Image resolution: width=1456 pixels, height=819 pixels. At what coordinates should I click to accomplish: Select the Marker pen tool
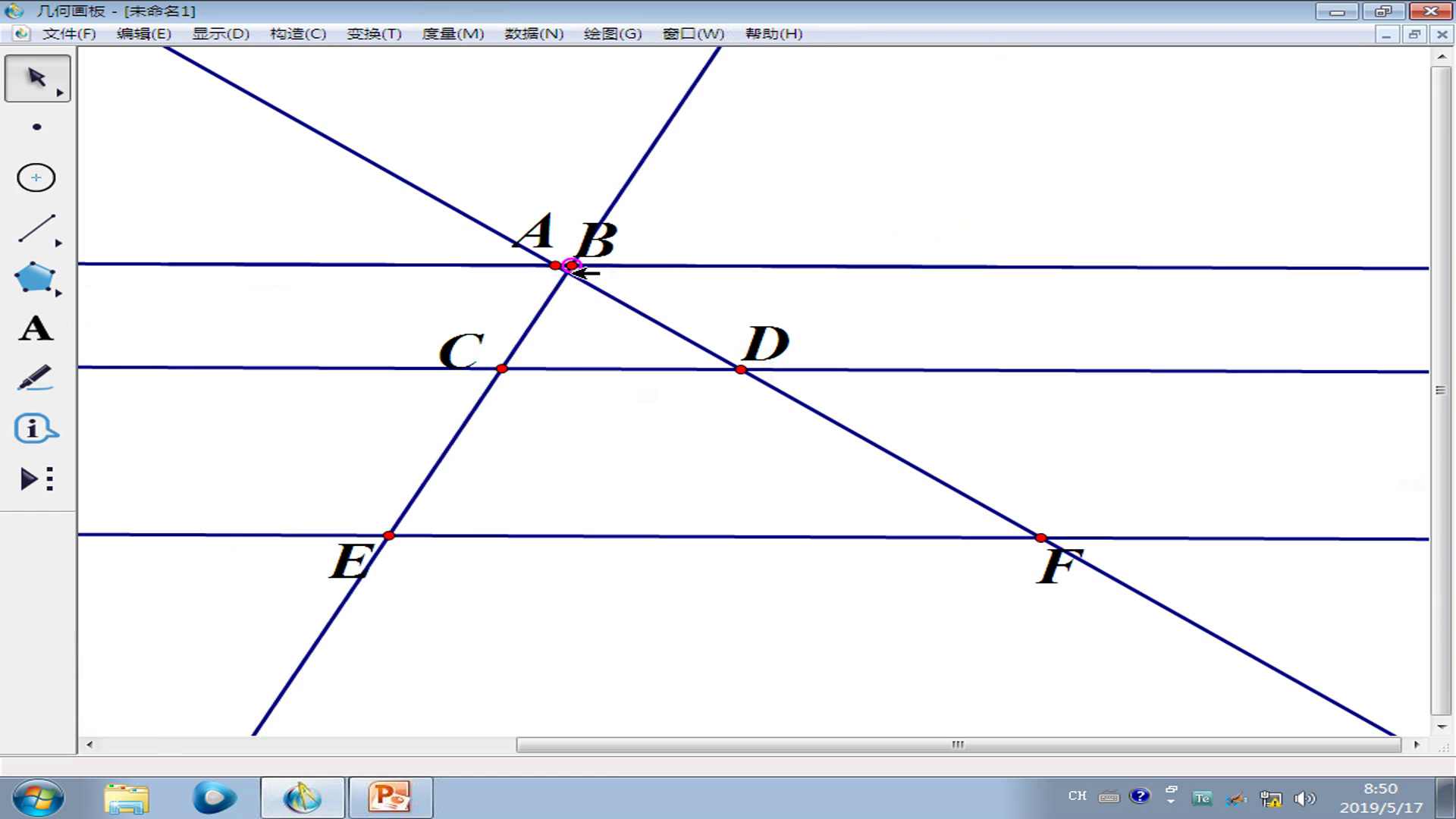pos(35,378)
